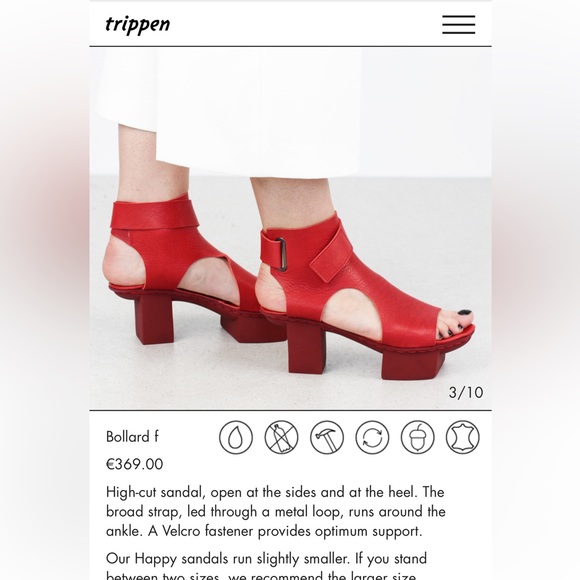Click the water drop sustainability icon
The image size is (580, 580).
236,437
